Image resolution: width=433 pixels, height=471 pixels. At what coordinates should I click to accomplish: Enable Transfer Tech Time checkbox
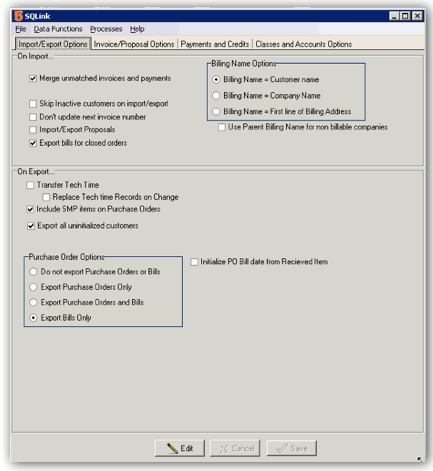click(x=30, y=185)
